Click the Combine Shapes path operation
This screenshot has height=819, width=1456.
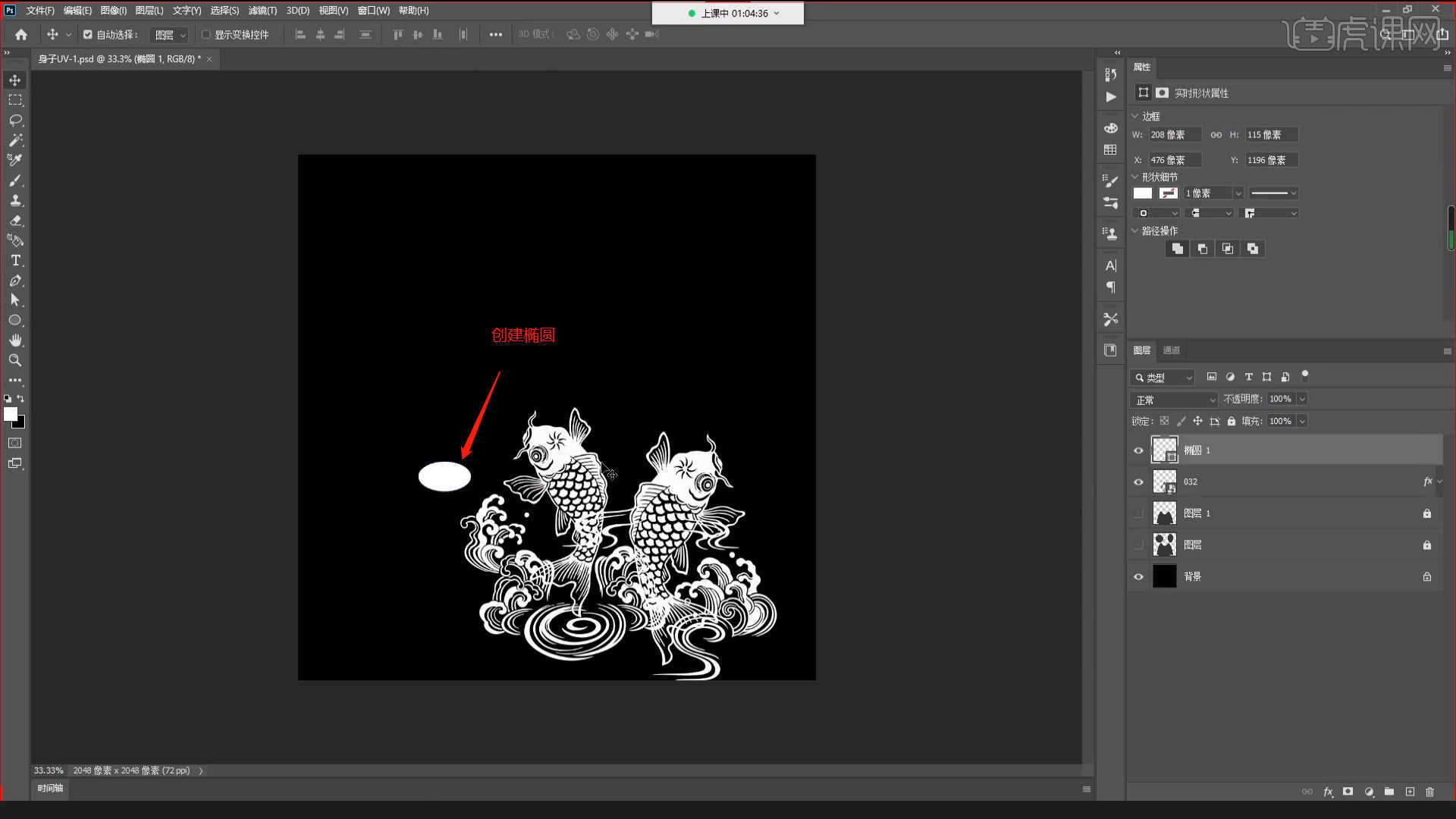coord(1177,249)
